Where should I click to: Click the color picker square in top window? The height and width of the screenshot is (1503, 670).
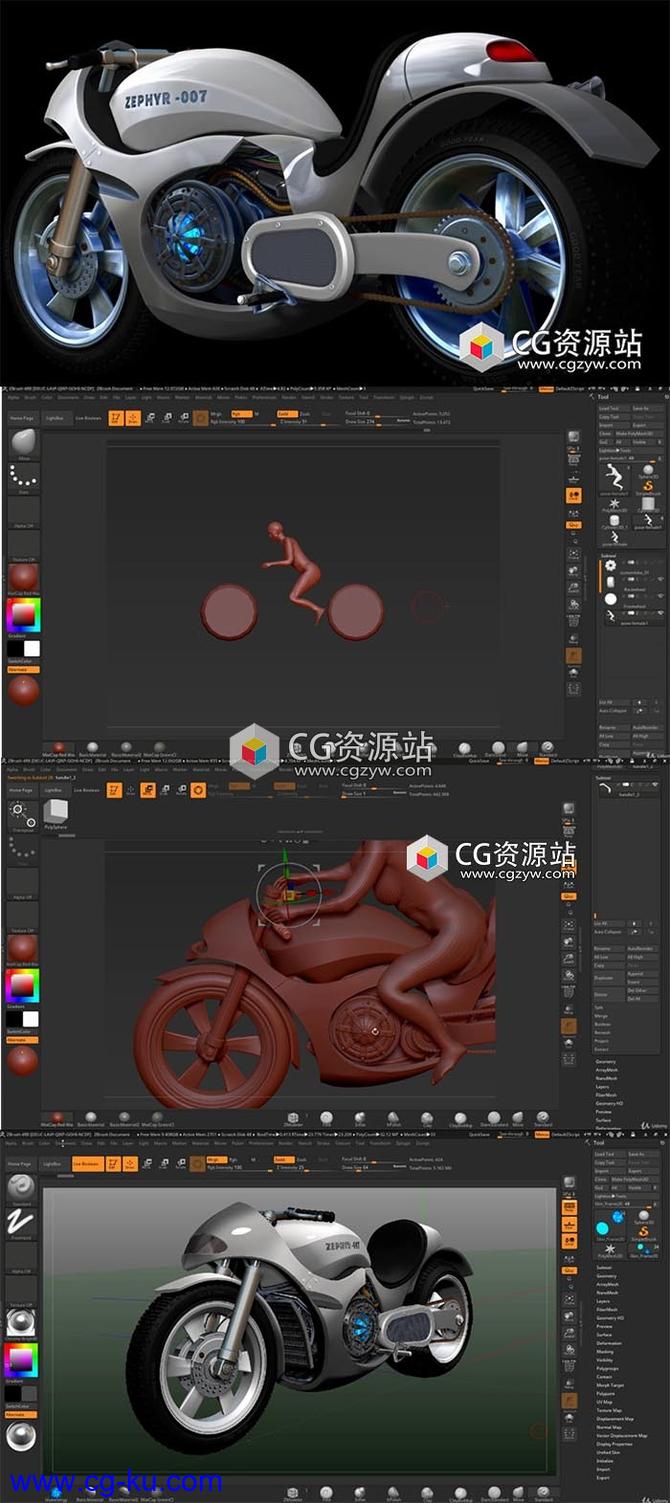tap(23, 613)
